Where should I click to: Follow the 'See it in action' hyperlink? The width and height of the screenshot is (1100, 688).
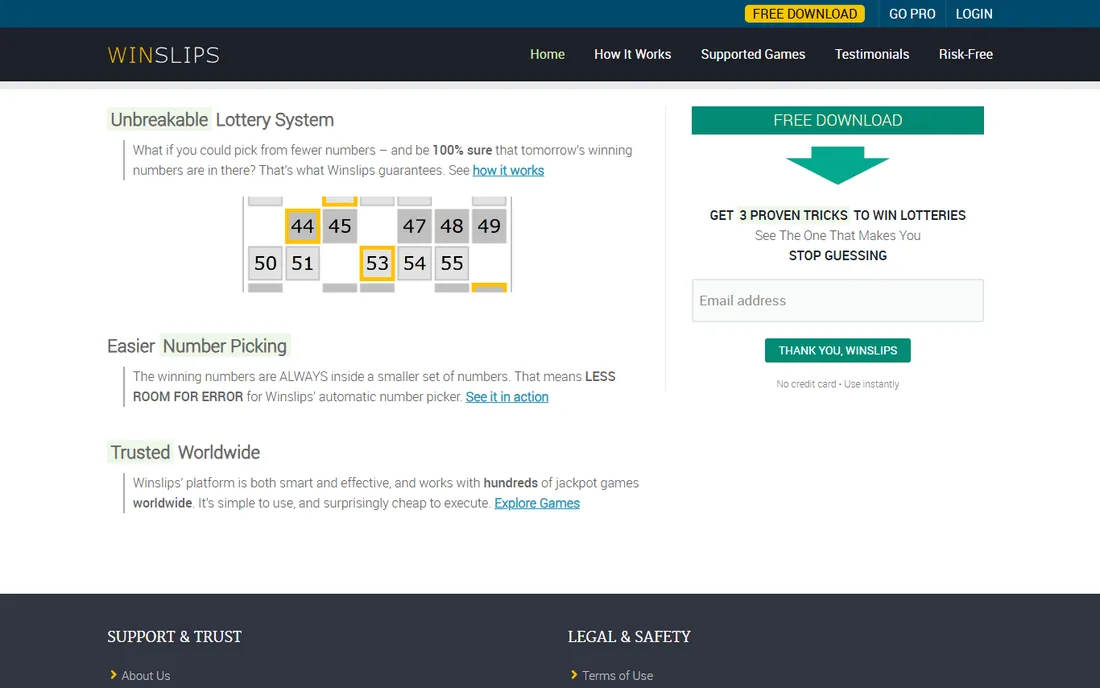coord(507,397)
